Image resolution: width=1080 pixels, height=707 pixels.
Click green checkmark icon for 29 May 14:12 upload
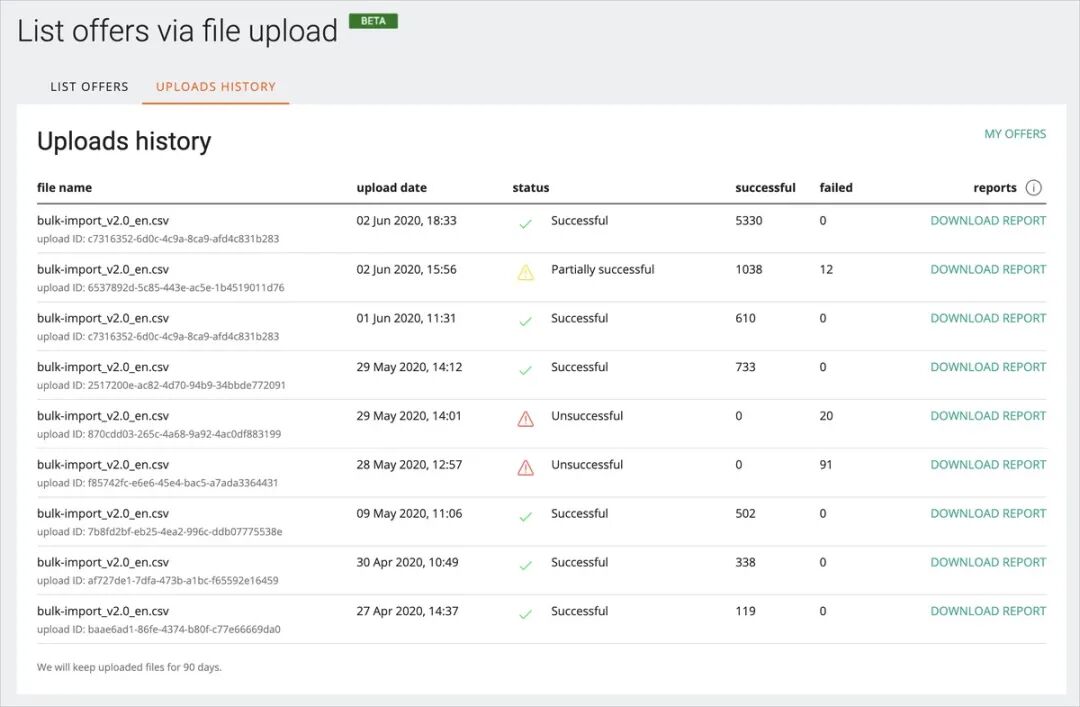[526, 371]
